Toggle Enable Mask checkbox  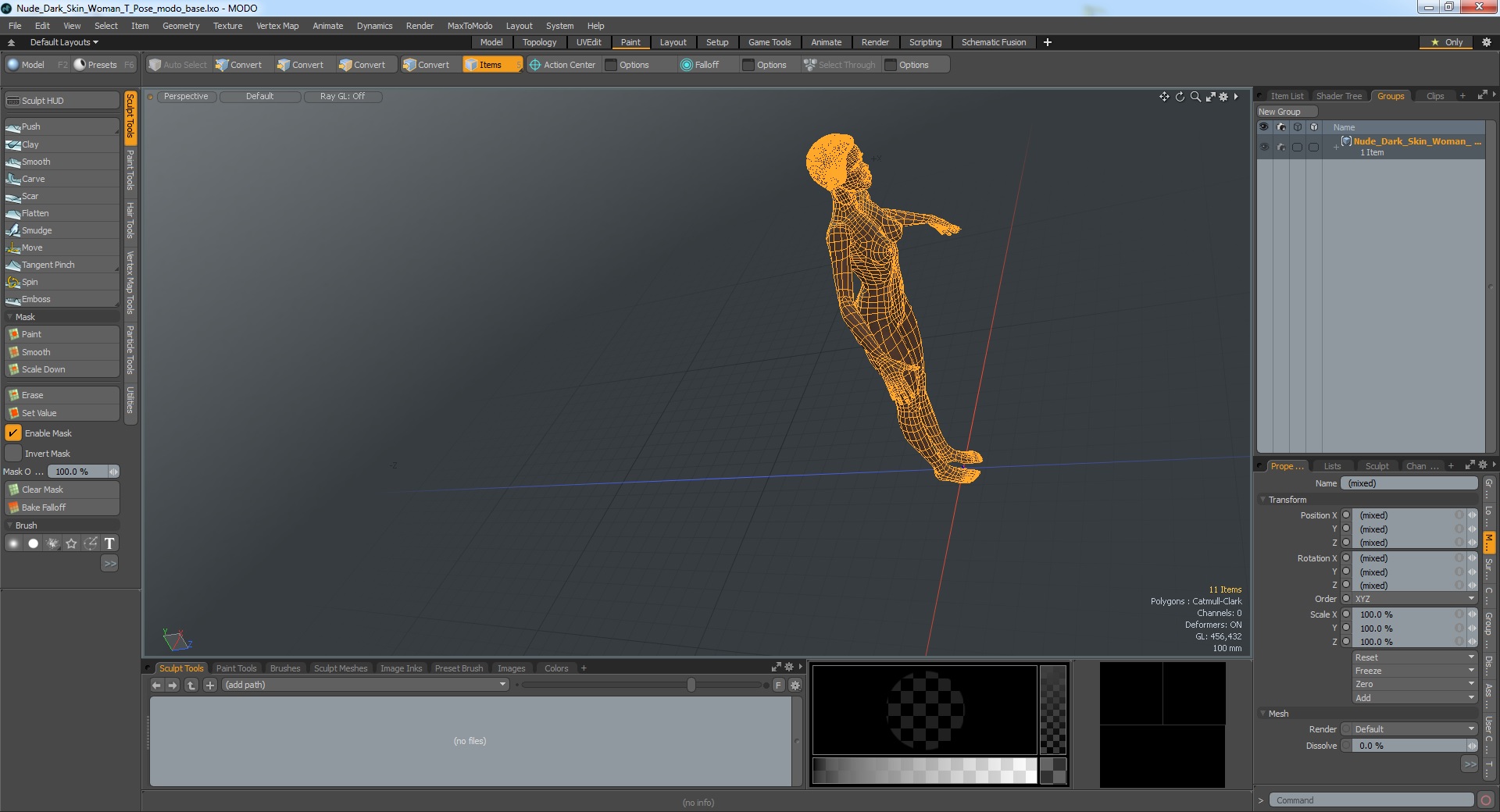click(x=13, y=433)
